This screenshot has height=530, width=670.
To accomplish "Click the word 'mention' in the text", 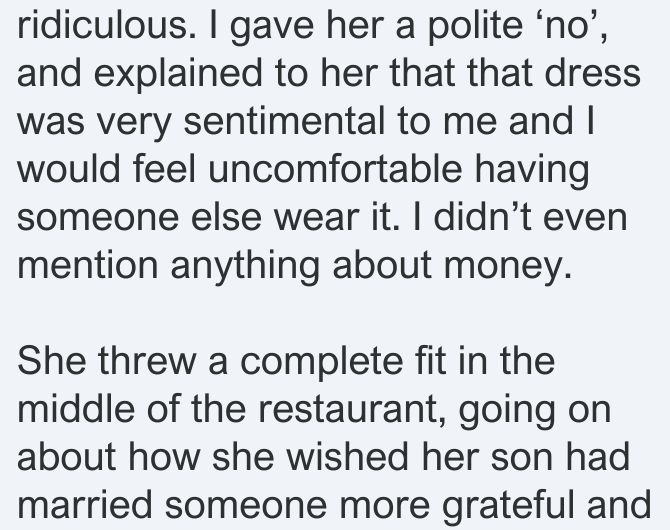I will (88, 265).
